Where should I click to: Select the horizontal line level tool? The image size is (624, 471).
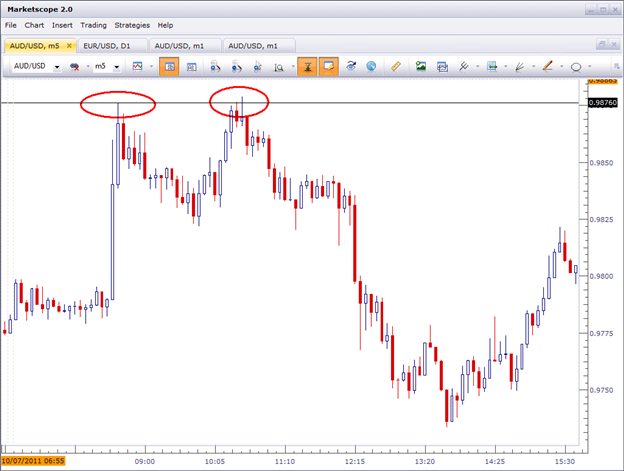click(492, 66)
